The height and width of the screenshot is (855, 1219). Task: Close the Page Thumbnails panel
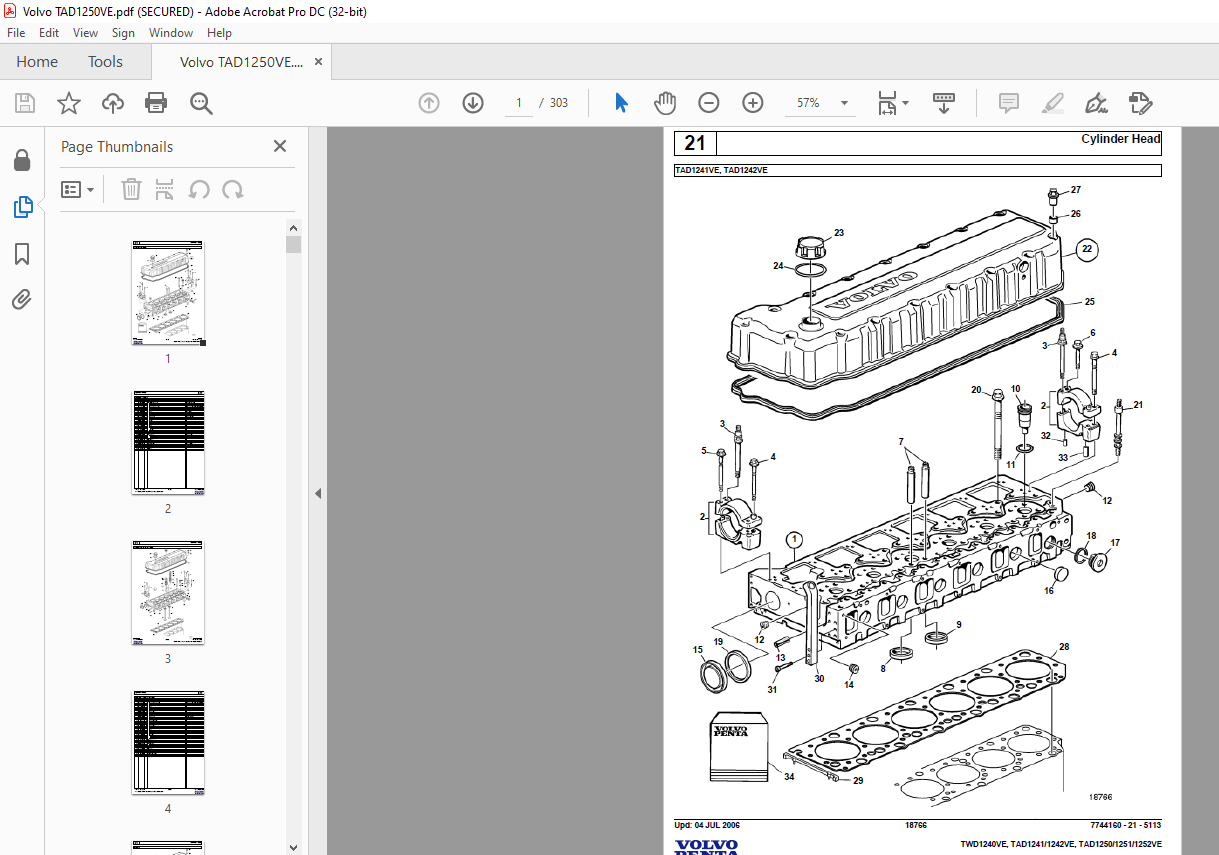[x=280, y=147]
